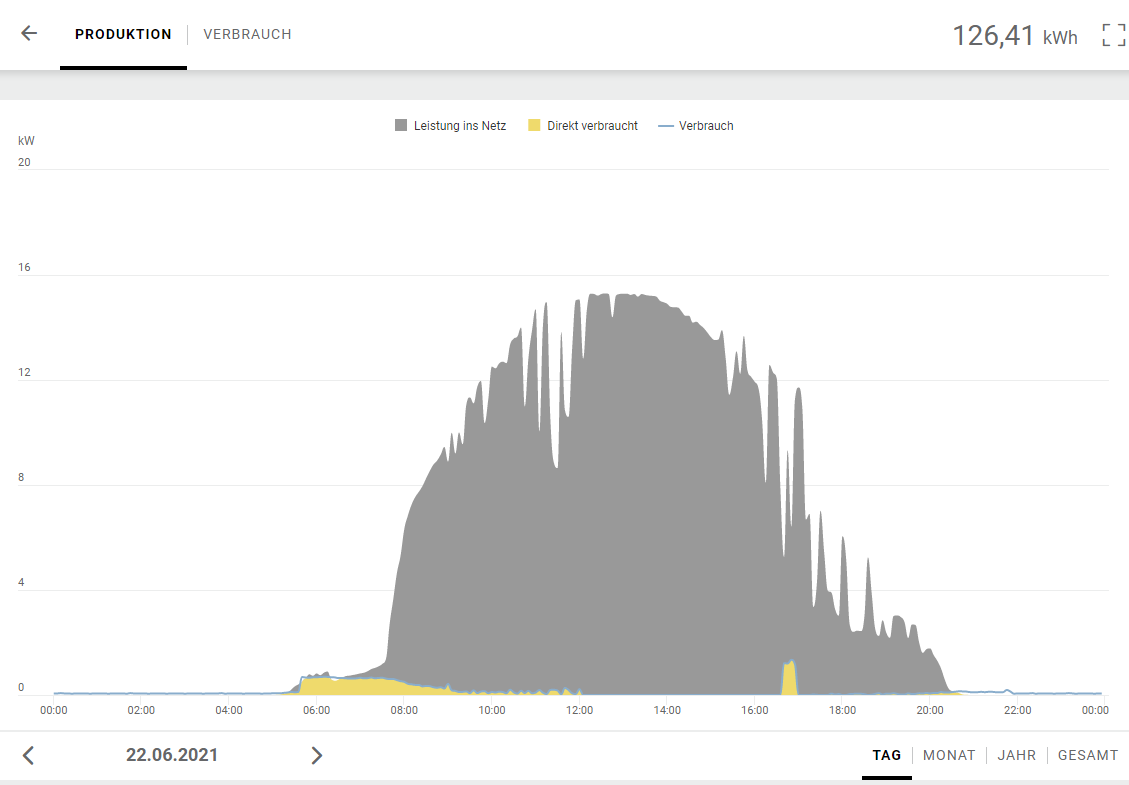Viewport: 1129px width, 785px height.
Task: Click the 4 kW y-axis label
Action: tap(21, 582)
